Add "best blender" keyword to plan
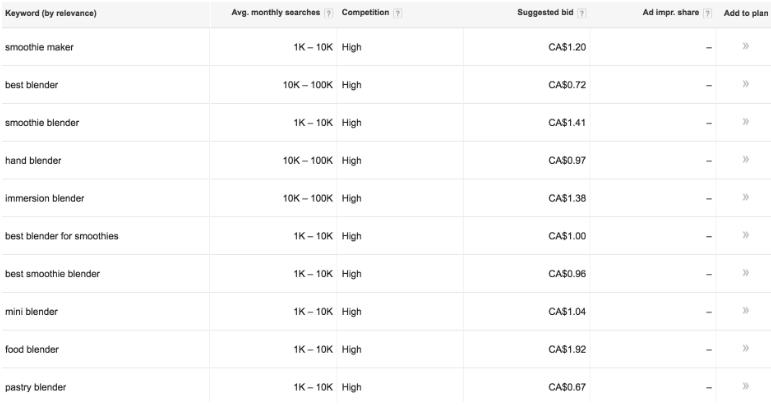The width and height of the screenshot is (771, 406). tap(746, 85)
